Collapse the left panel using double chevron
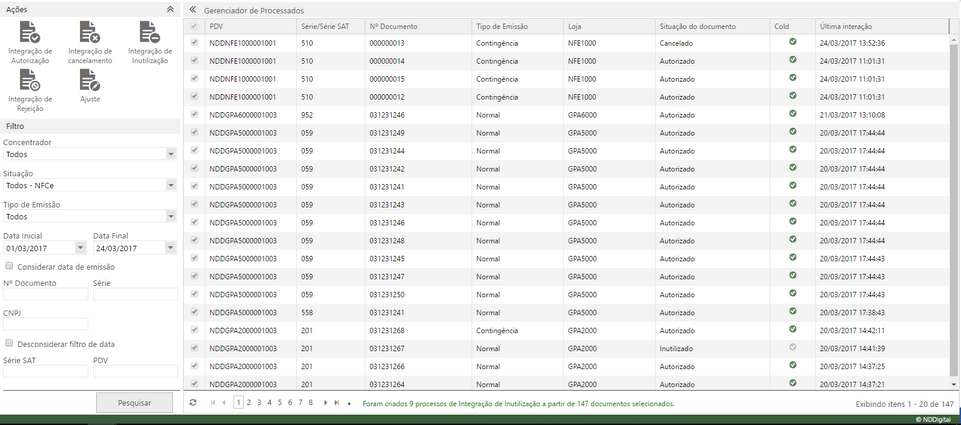 [x=193, y=9]
